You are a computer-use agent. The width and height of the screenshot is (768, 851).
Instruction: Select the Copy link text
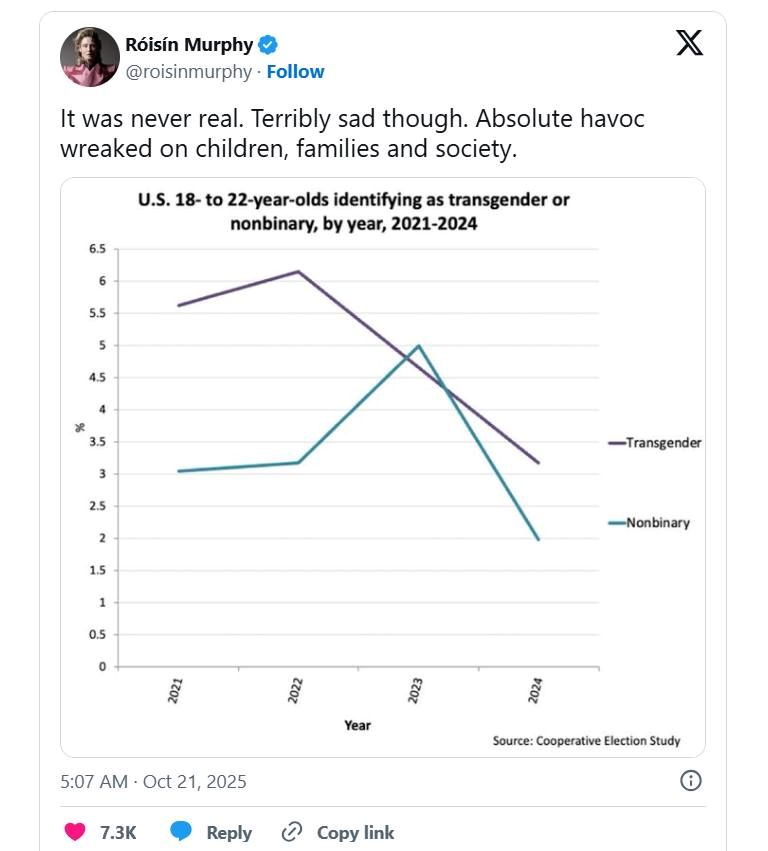click(x=354, y=832)
